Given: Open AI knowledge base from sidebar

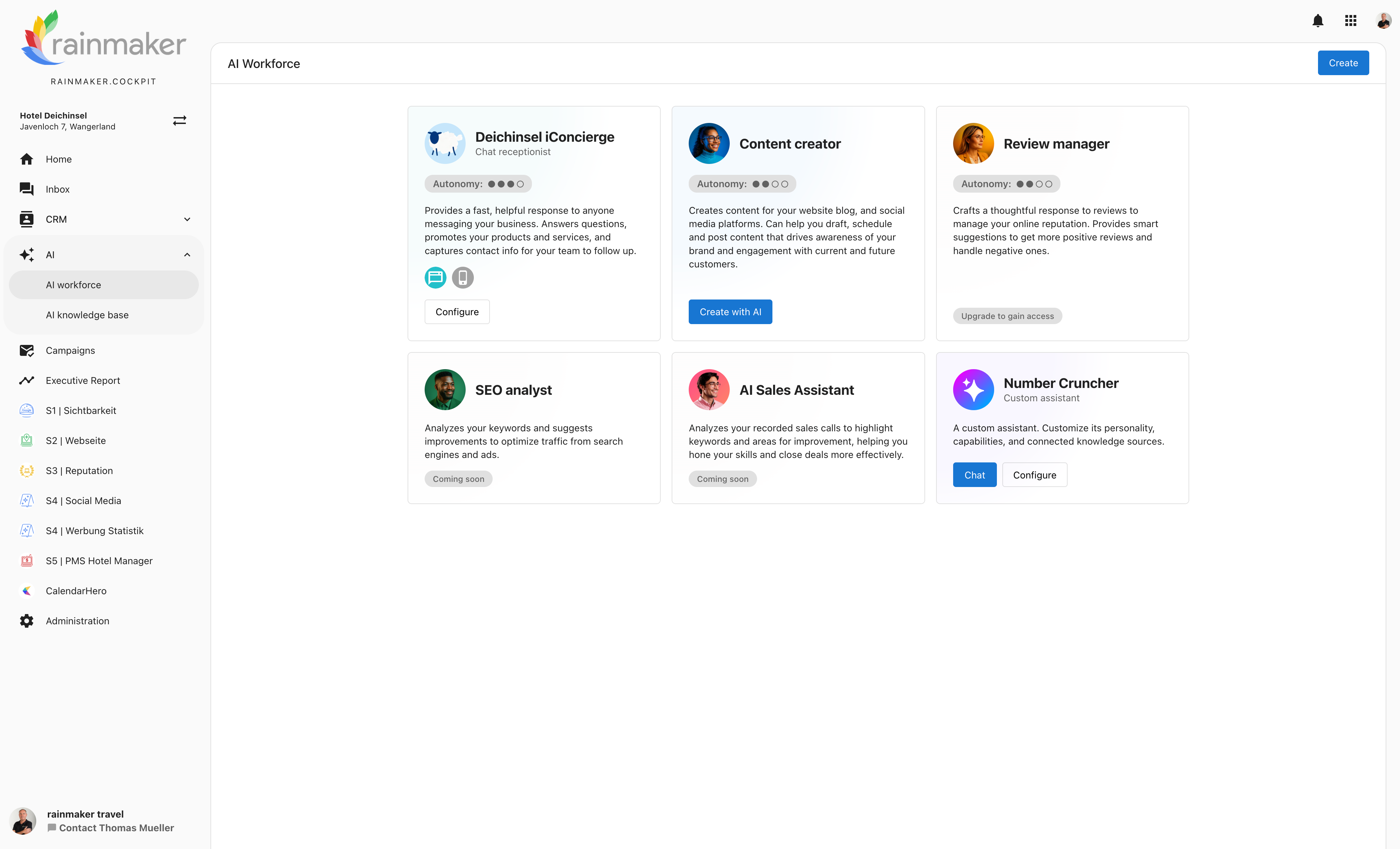Looking at the screenshot, I should (x=87, y=315).
